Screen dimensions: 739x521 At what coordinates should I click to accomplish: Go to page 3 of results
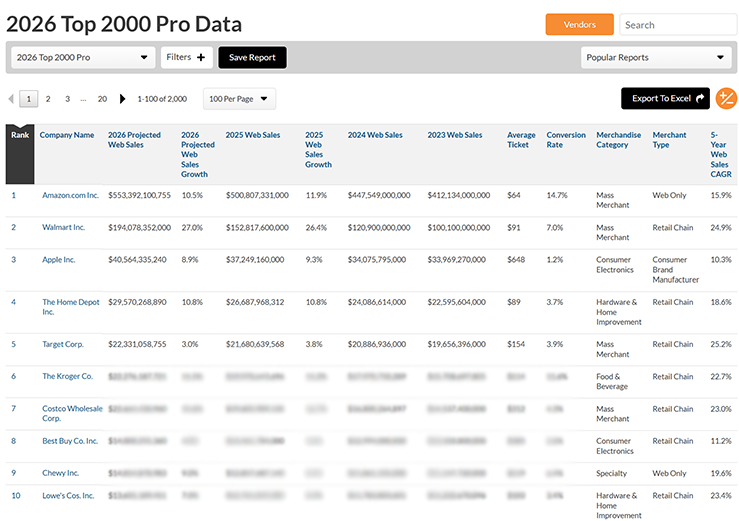[x=67, y=99]
